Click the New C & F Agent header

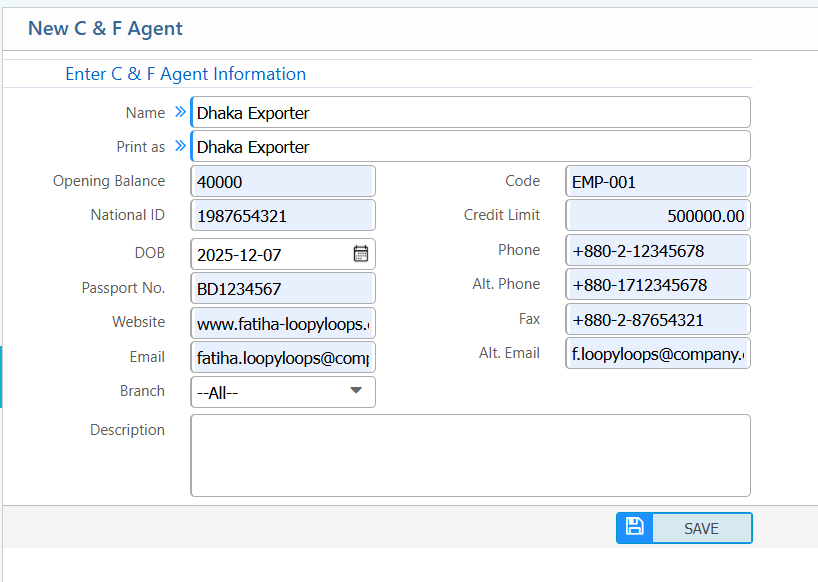[x=105, y=29]
